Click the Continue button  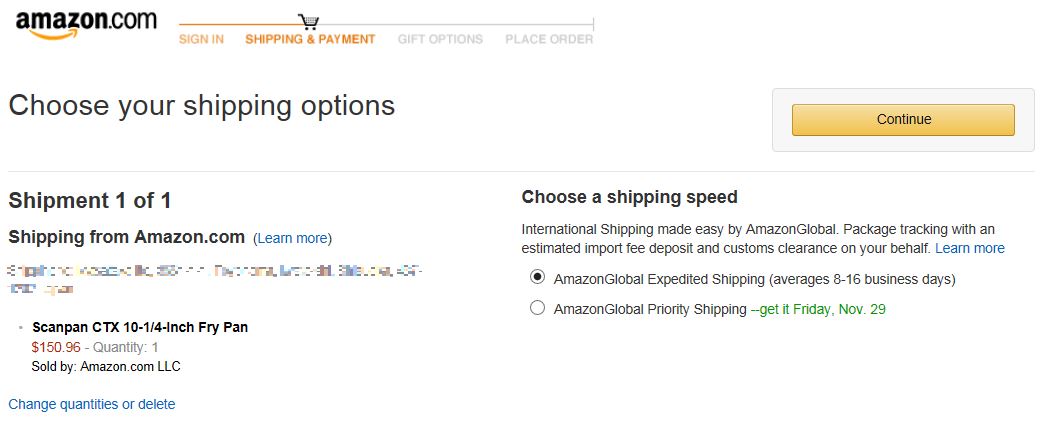point(903,120)
